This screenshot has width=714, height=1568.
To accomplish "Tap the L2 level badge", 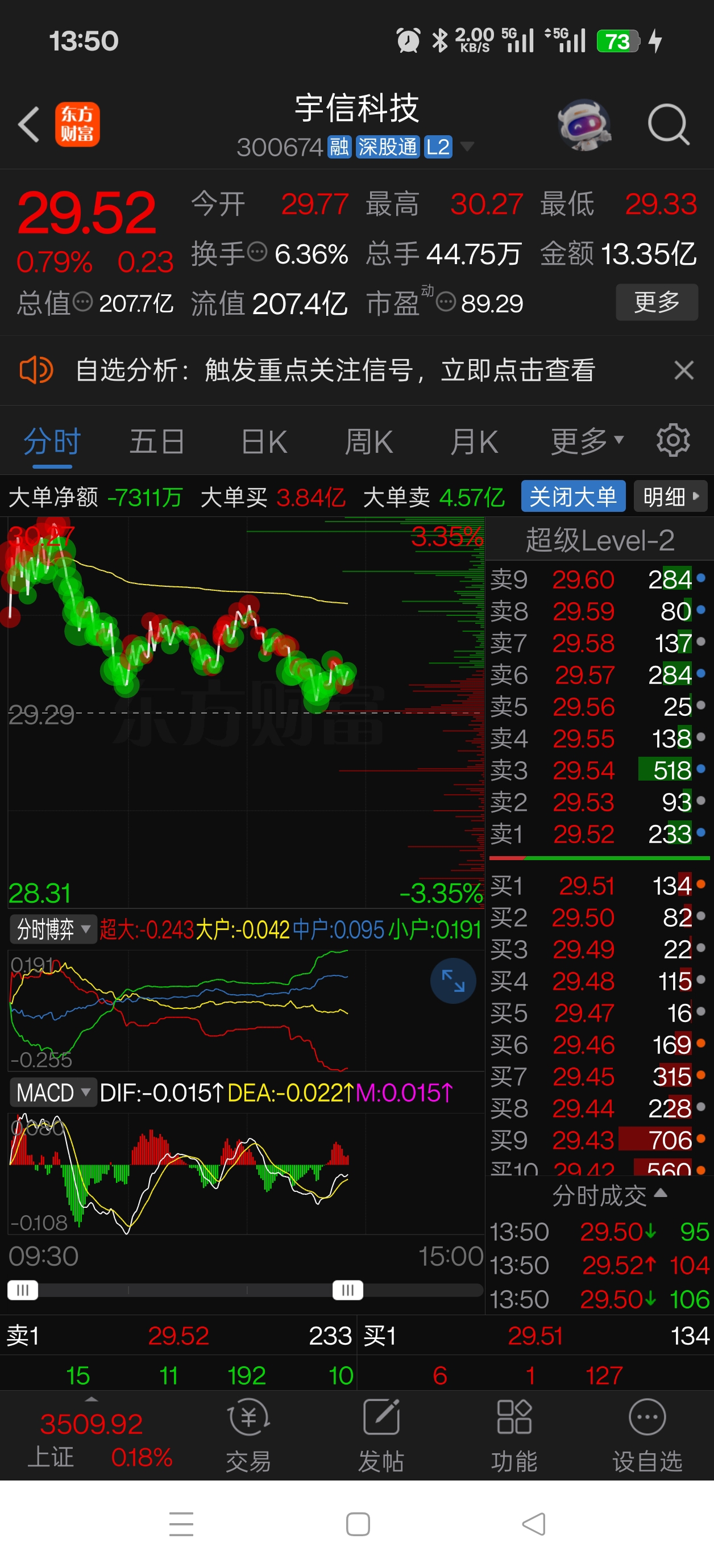I will coord(438,147).
